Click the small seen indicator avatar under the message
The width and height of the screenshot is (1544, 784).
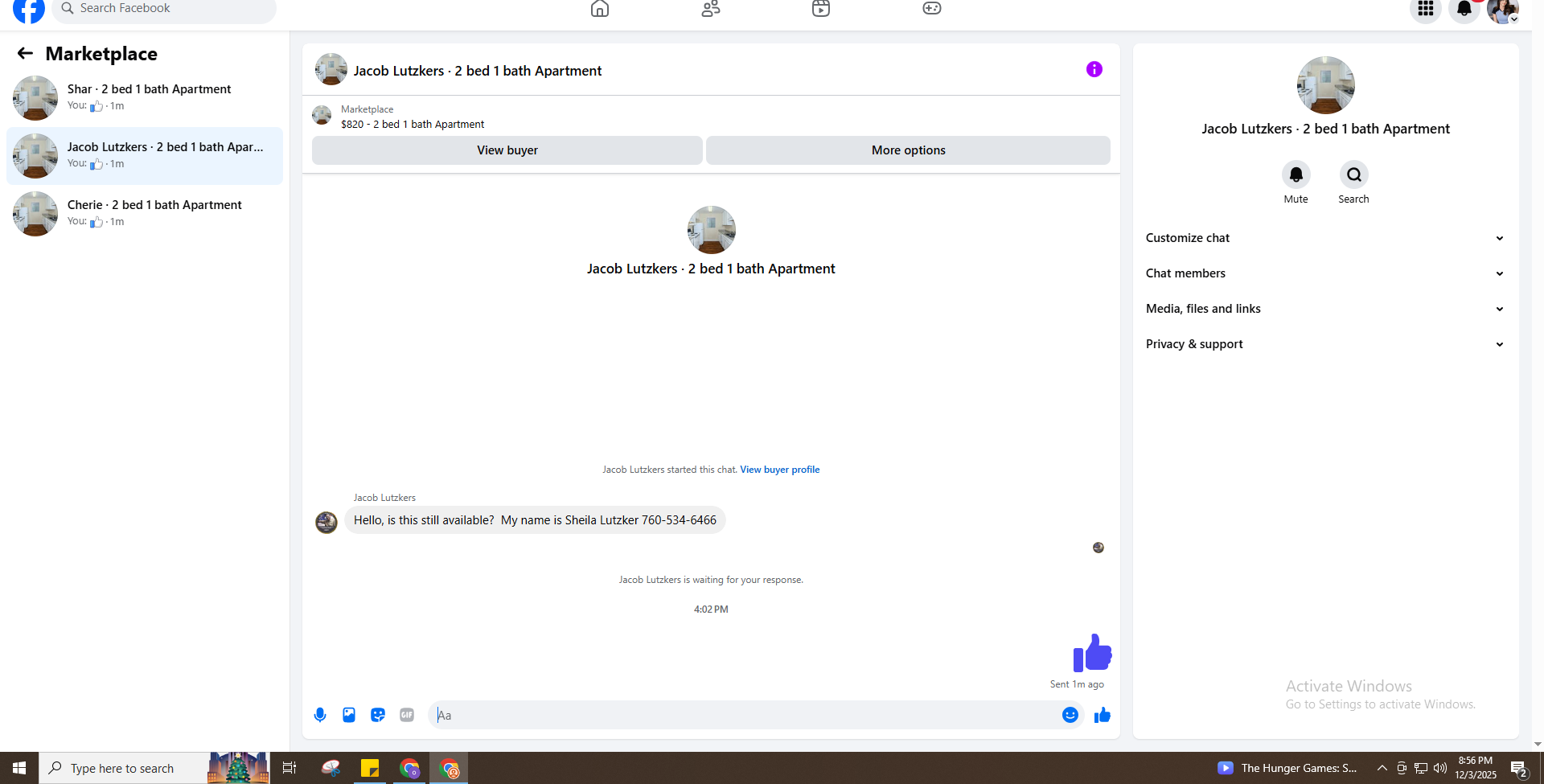1098,548
